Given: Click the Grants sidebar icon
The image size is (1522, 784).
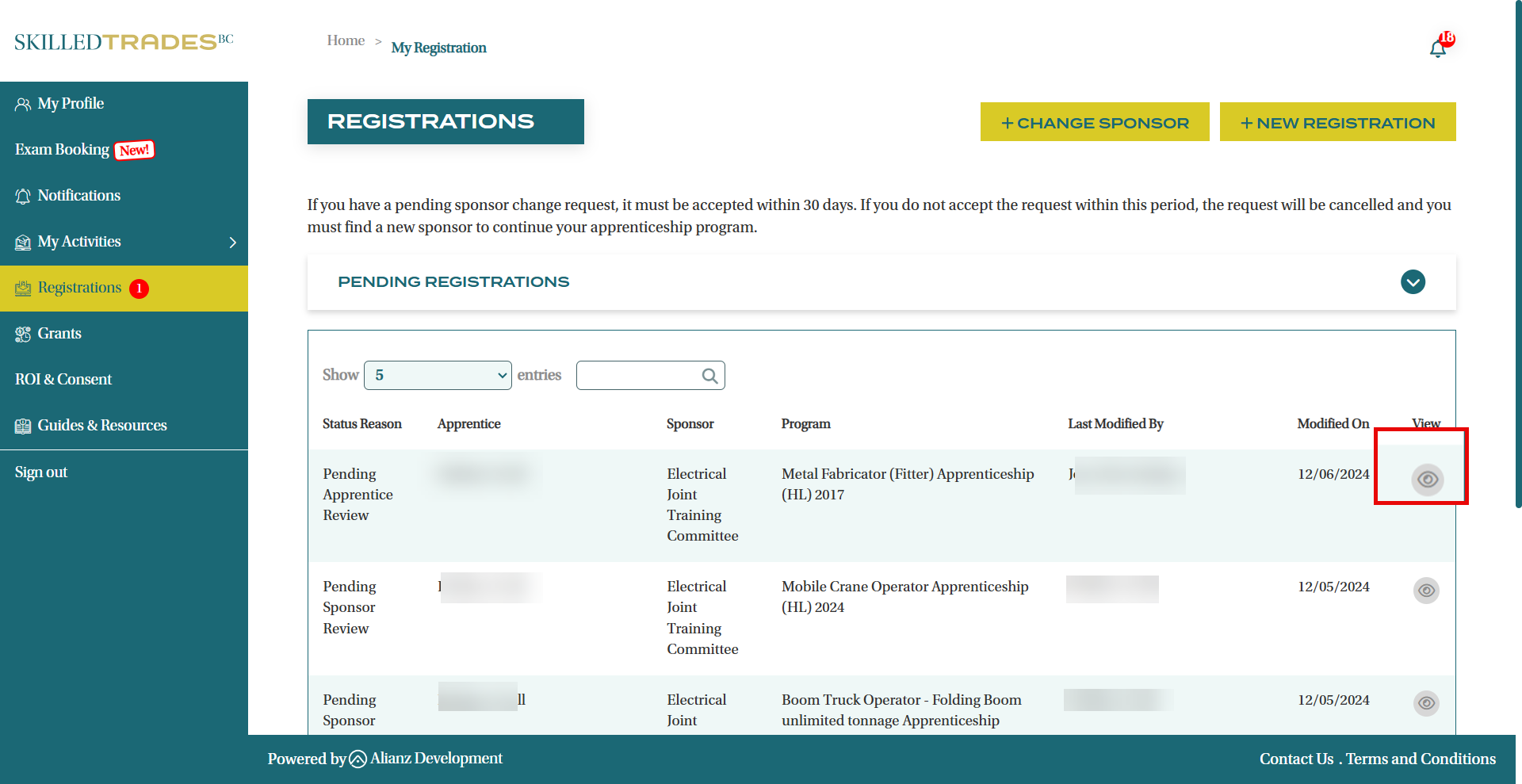Looking at the screenshot, I should (23, 335).
